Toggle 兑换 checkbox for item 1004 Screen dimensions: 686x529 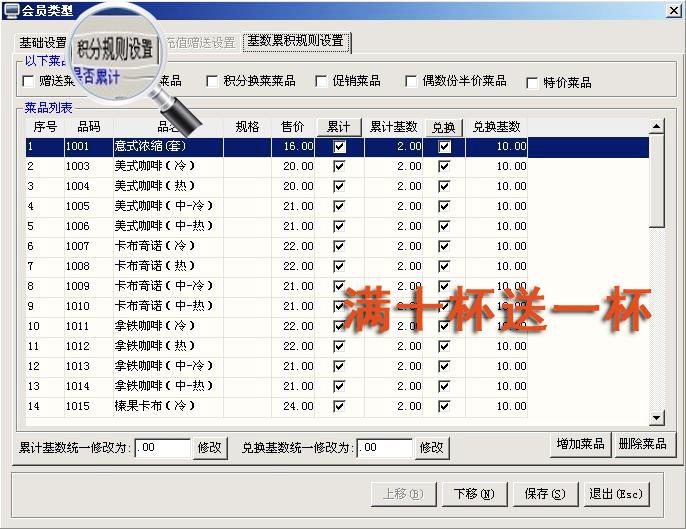click(444, 186)
